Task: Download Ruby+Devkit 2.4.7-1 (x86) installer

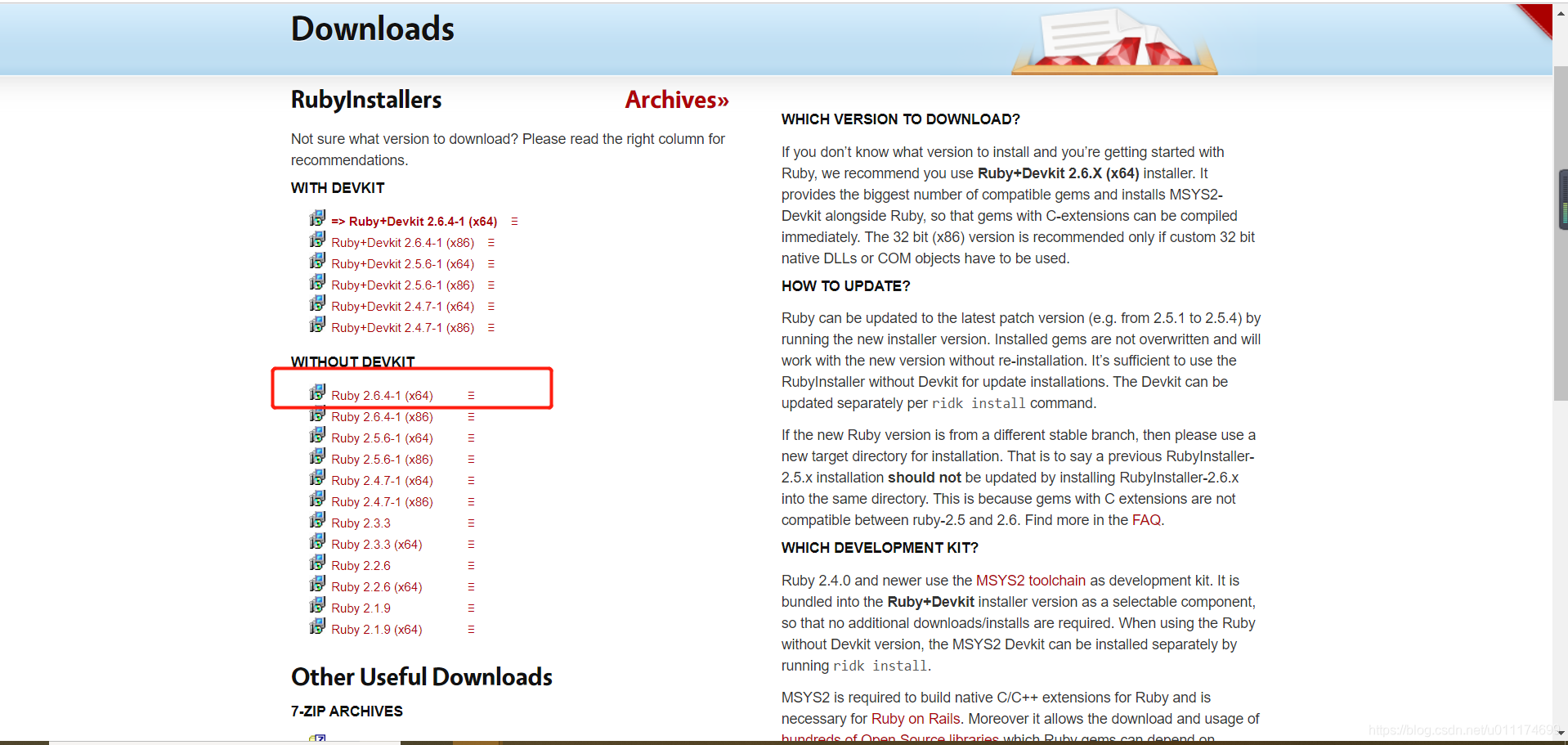Action: [x=403, y=328]
